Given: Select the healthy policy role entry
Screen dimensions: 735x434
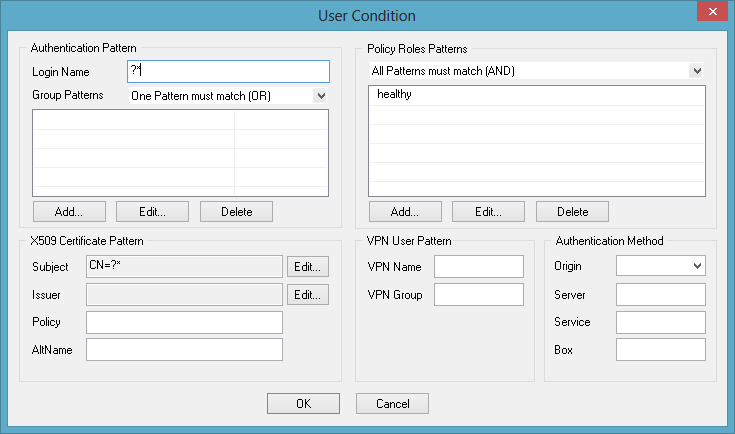Looking at the screenshot, I should click(536, 95).
